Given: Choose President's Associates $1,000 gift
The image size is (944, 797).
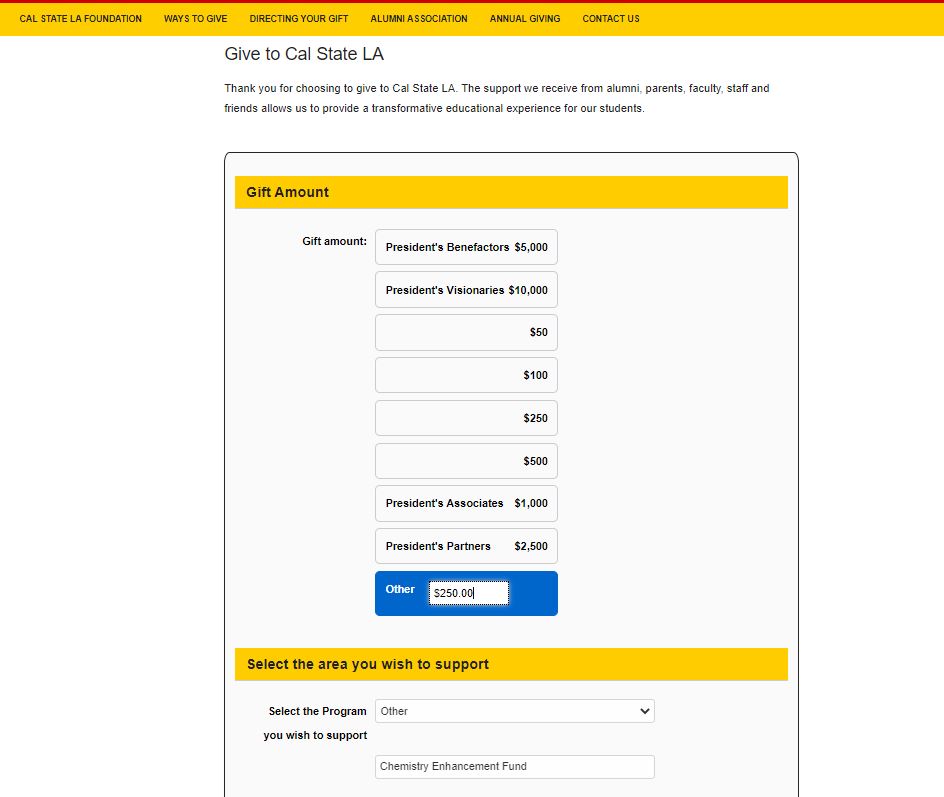Looking at the screenshot, I should 466,503.
